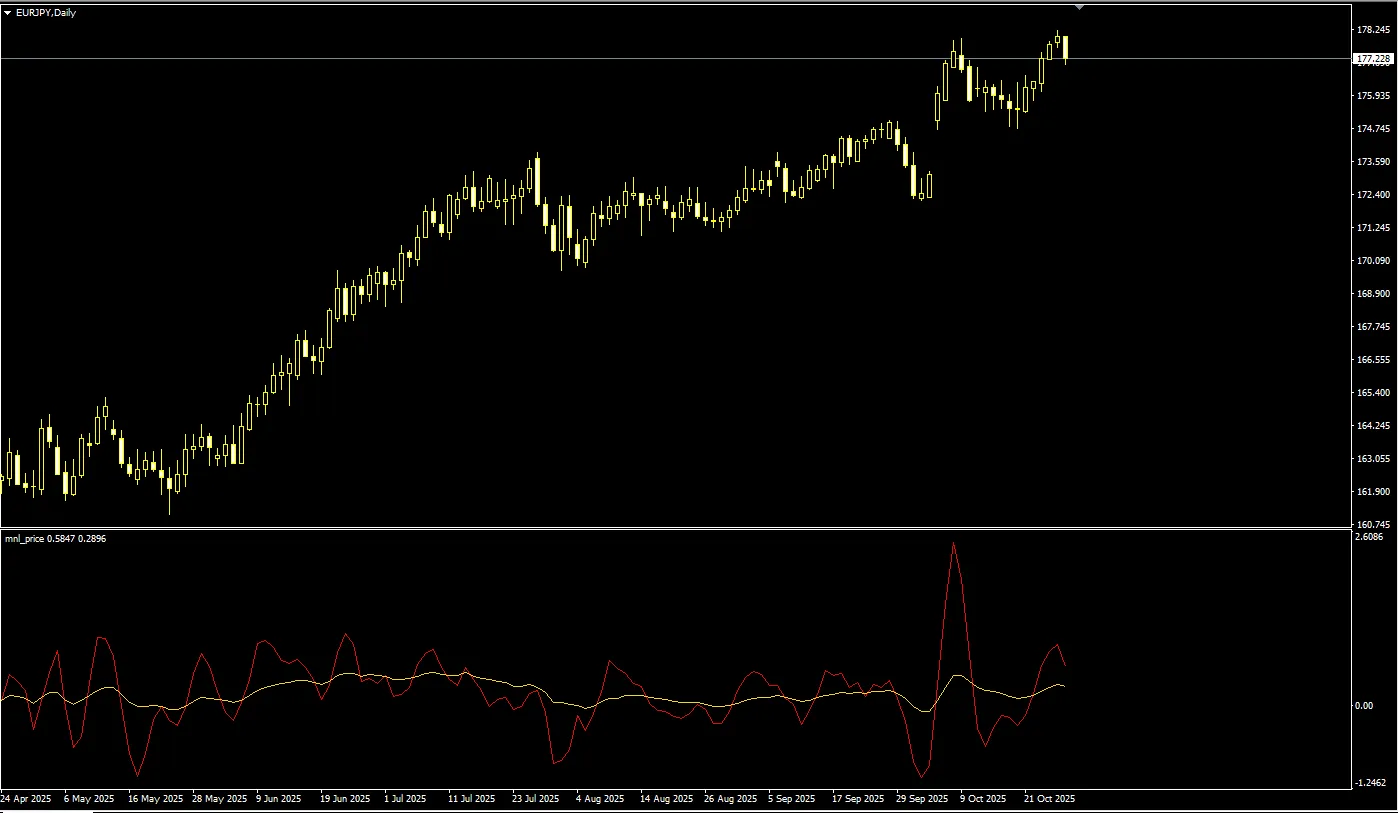Viewport: 1398px width, 813px height.
Task: Click the indicator scale maximum 2.6086
Action: click(x=1369, y=538)
